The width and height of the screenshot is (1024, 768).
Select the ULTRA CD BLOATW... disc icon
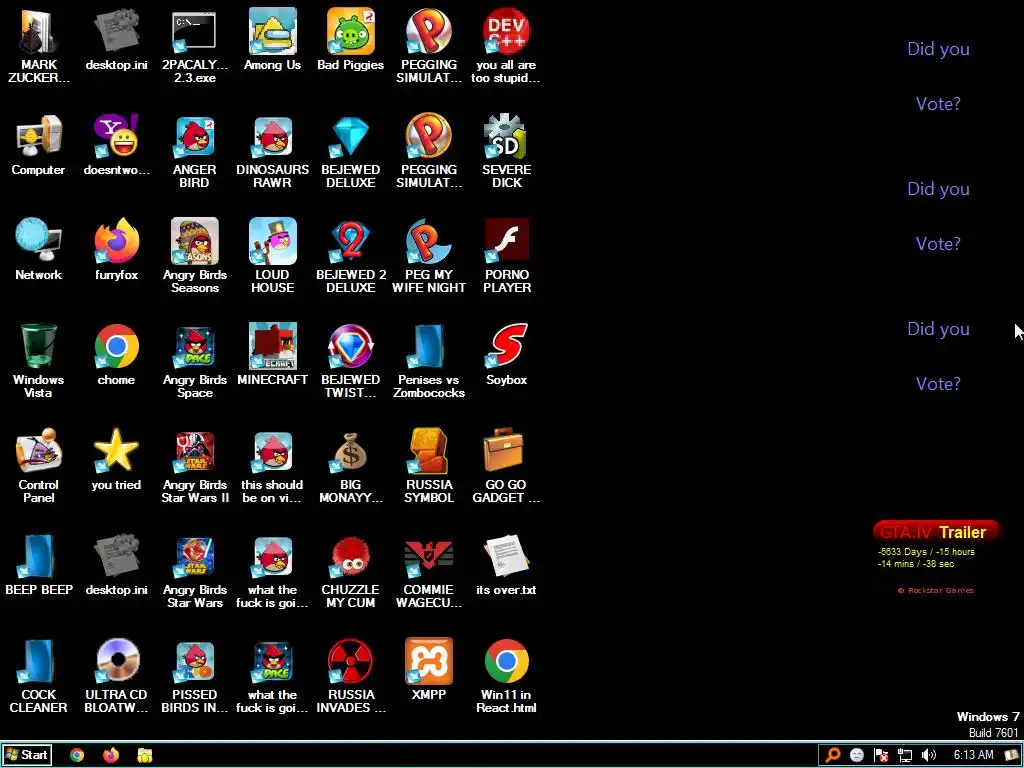pos(116,677)
